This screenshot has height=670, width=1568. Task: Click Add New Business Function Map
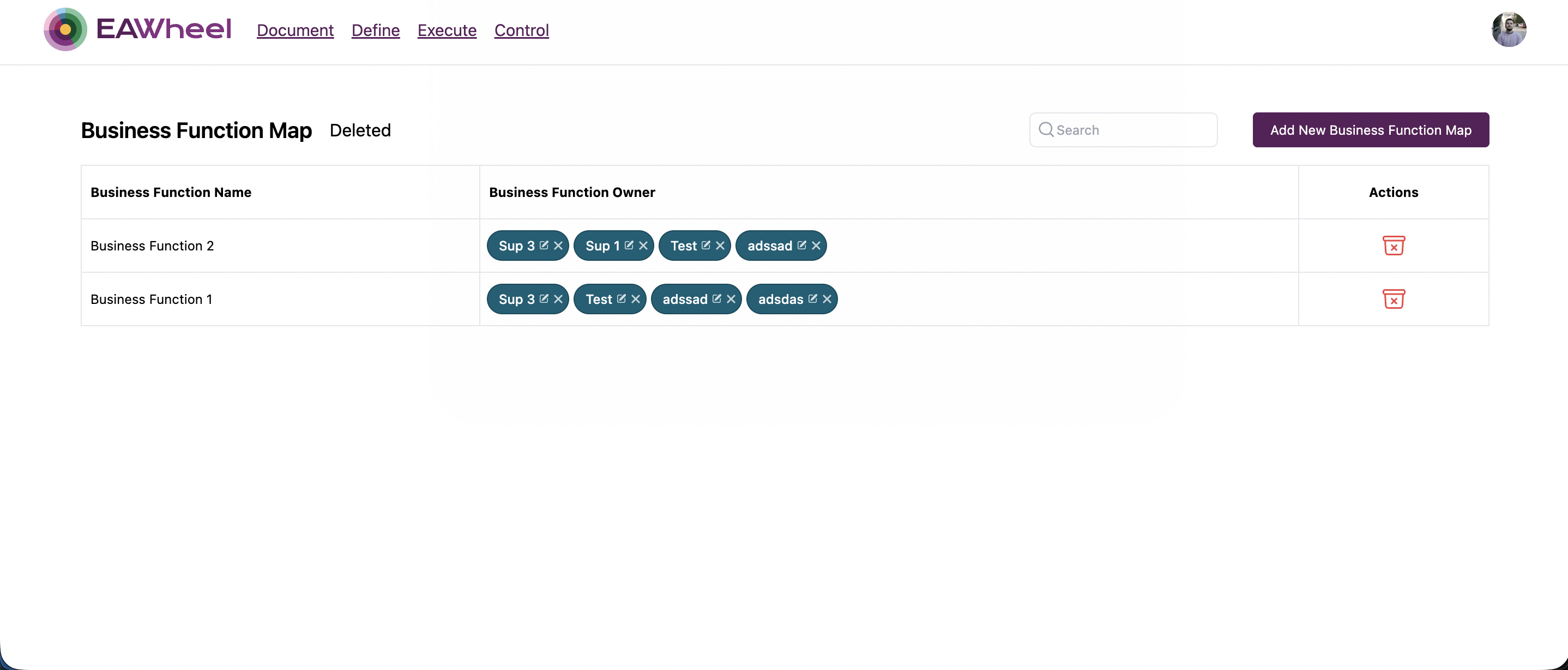tap(1370, 130)
